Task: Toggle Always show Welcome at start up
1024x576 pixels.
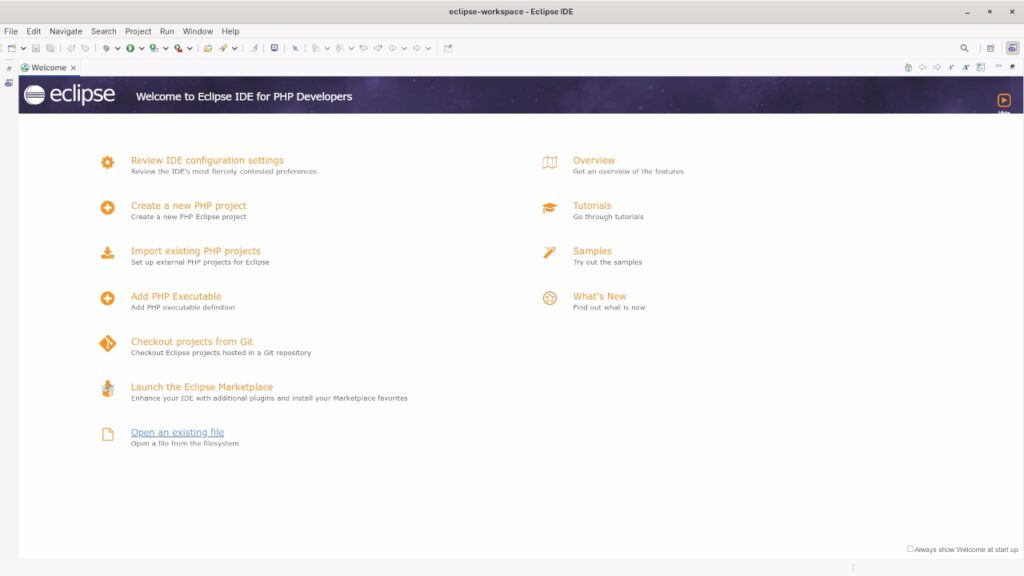Action: (x=910, y=549)
